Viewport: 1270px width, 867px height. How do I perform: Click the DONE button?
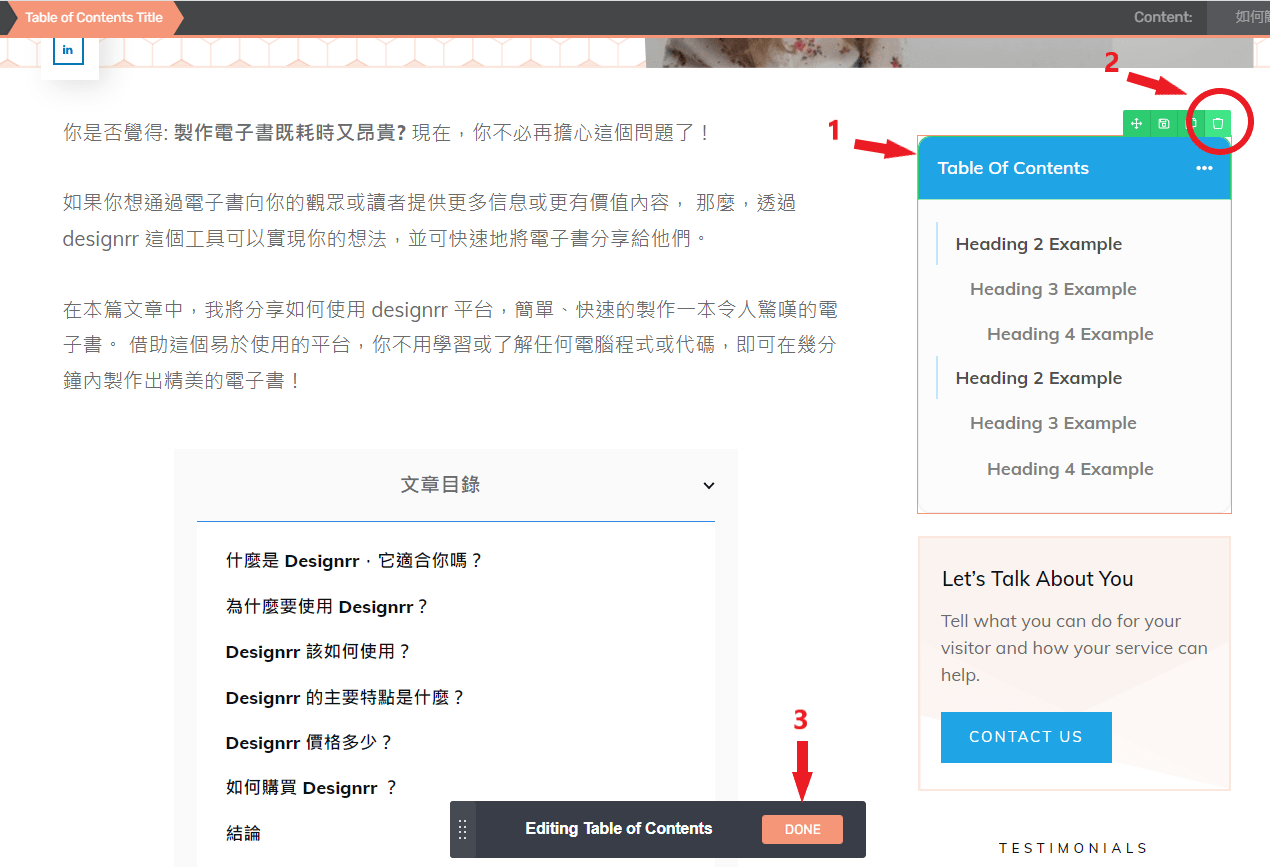click(802, 829)
